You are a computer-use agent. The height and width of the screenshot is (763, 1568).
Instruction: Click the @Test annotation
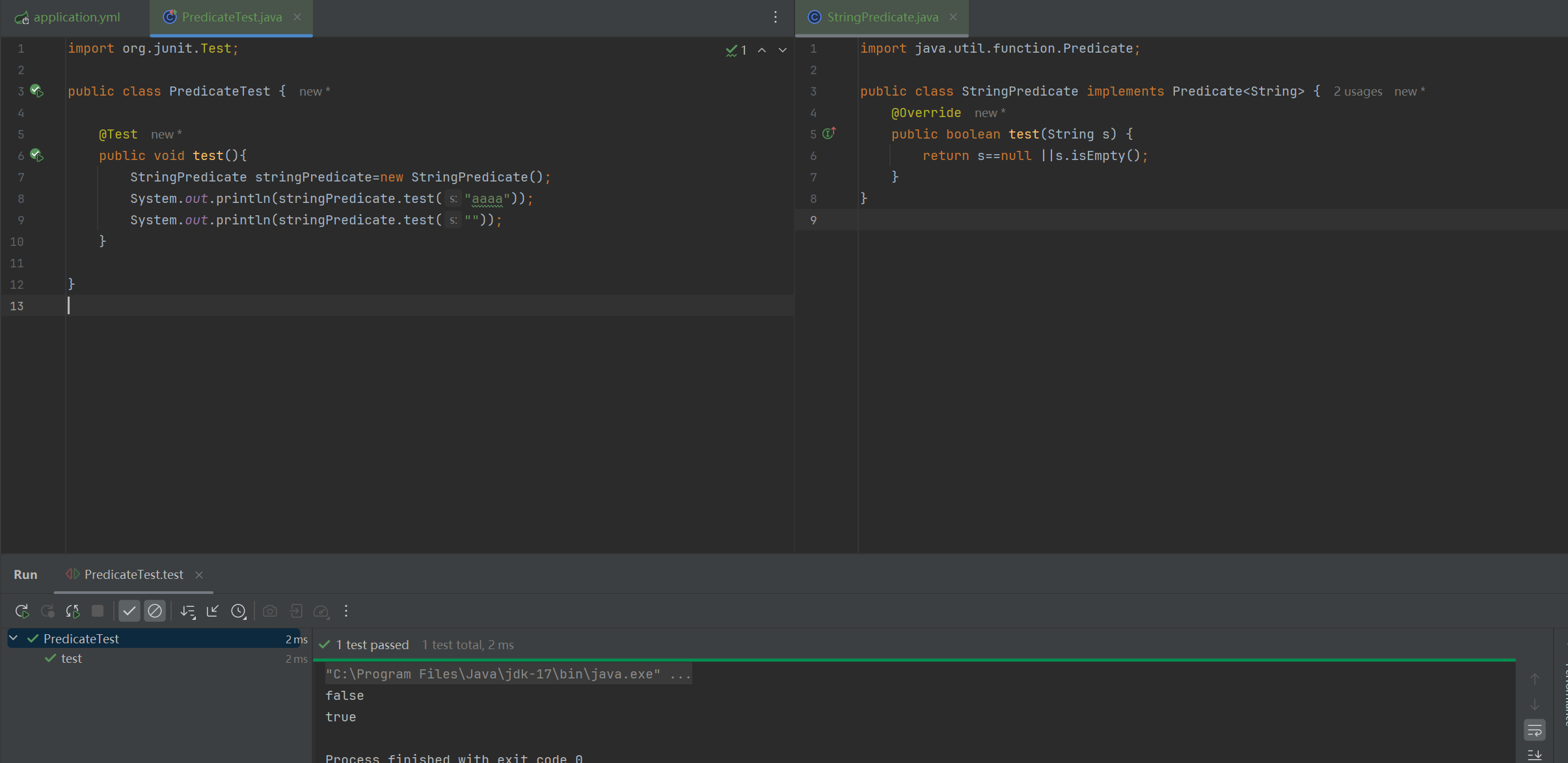coord(118,134)
